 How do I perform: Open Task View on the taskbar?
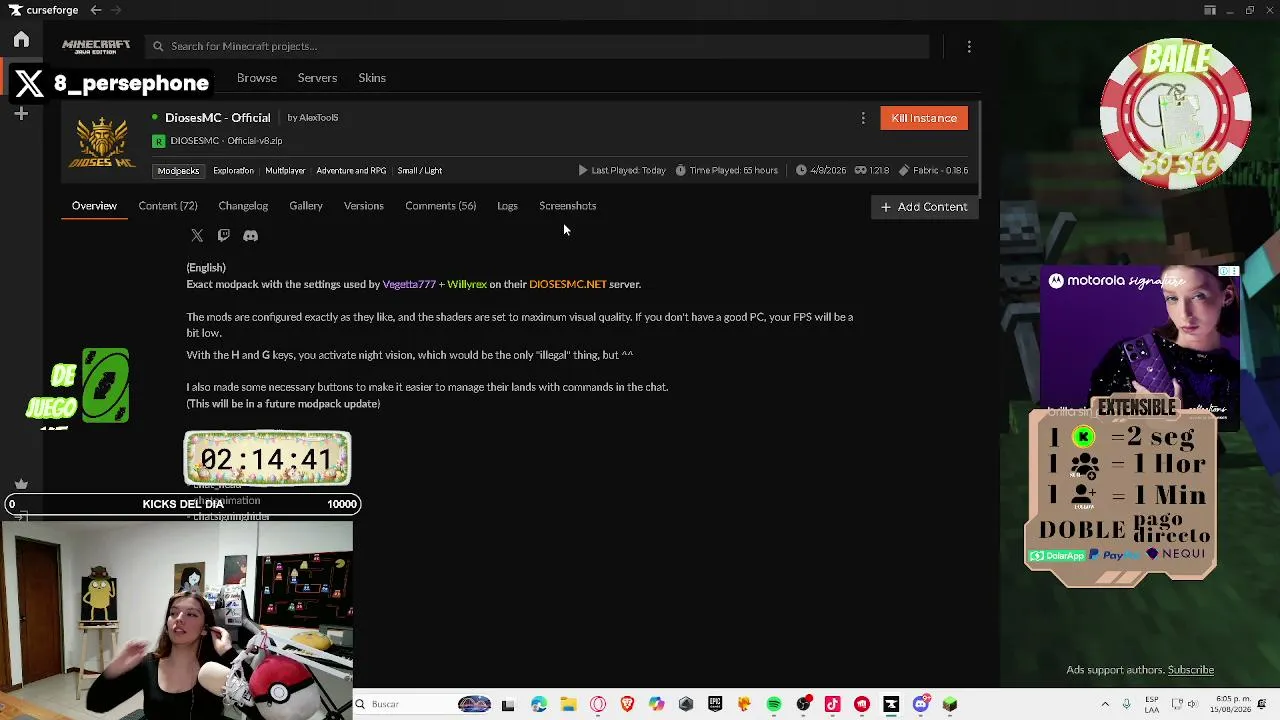[508, 705]
